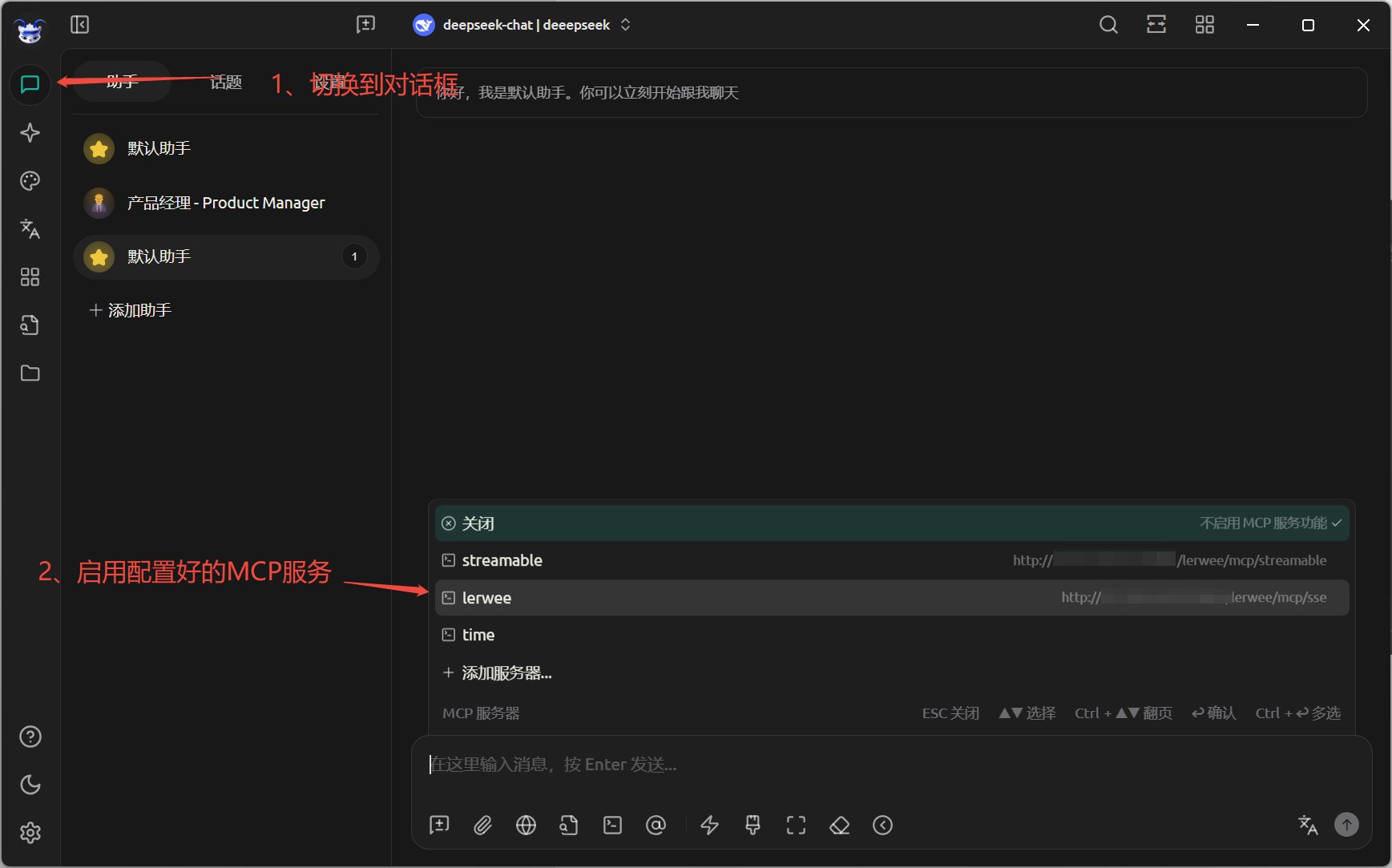1392x868 pixels.
Task: Open the chat assistant sidebar icon
Action: pos(30,84)
